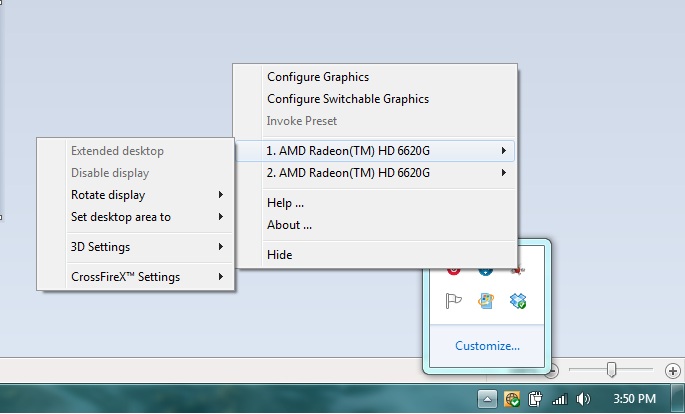Click the disabled Disable display option

click(x=110, y=173)
